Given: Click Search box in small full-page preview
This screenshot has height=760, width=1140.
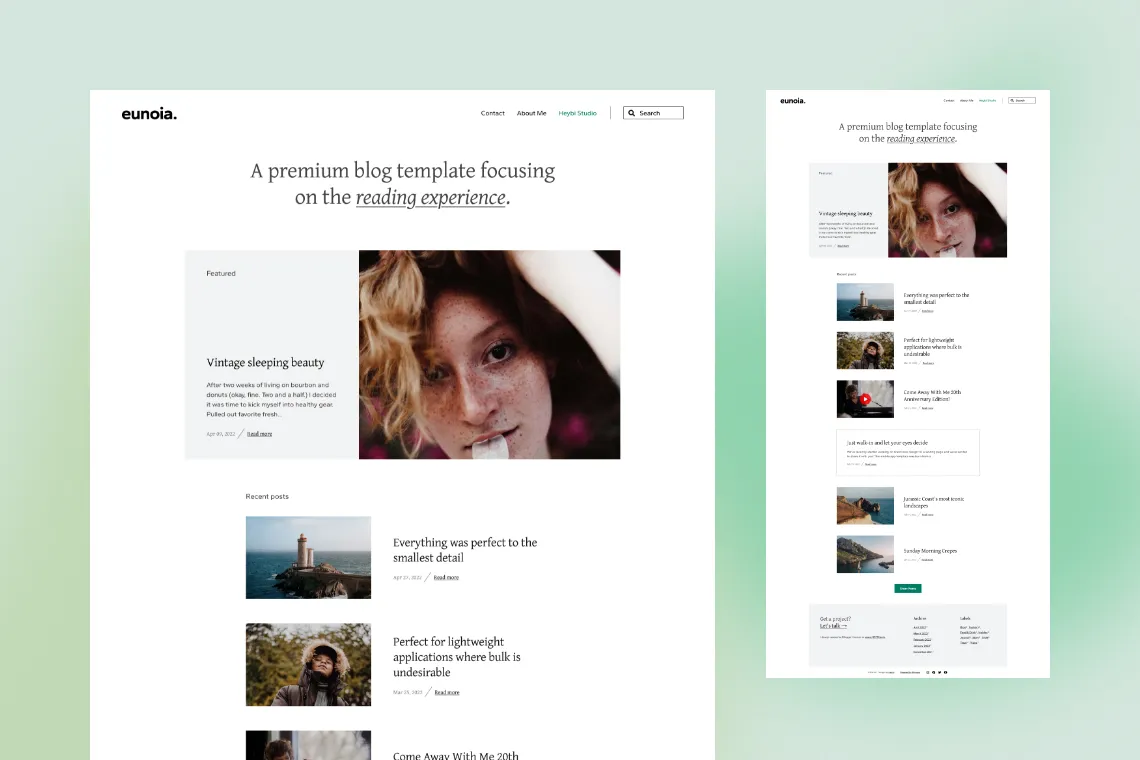Looking at the screenshot, I should [x=1021, y=100].
